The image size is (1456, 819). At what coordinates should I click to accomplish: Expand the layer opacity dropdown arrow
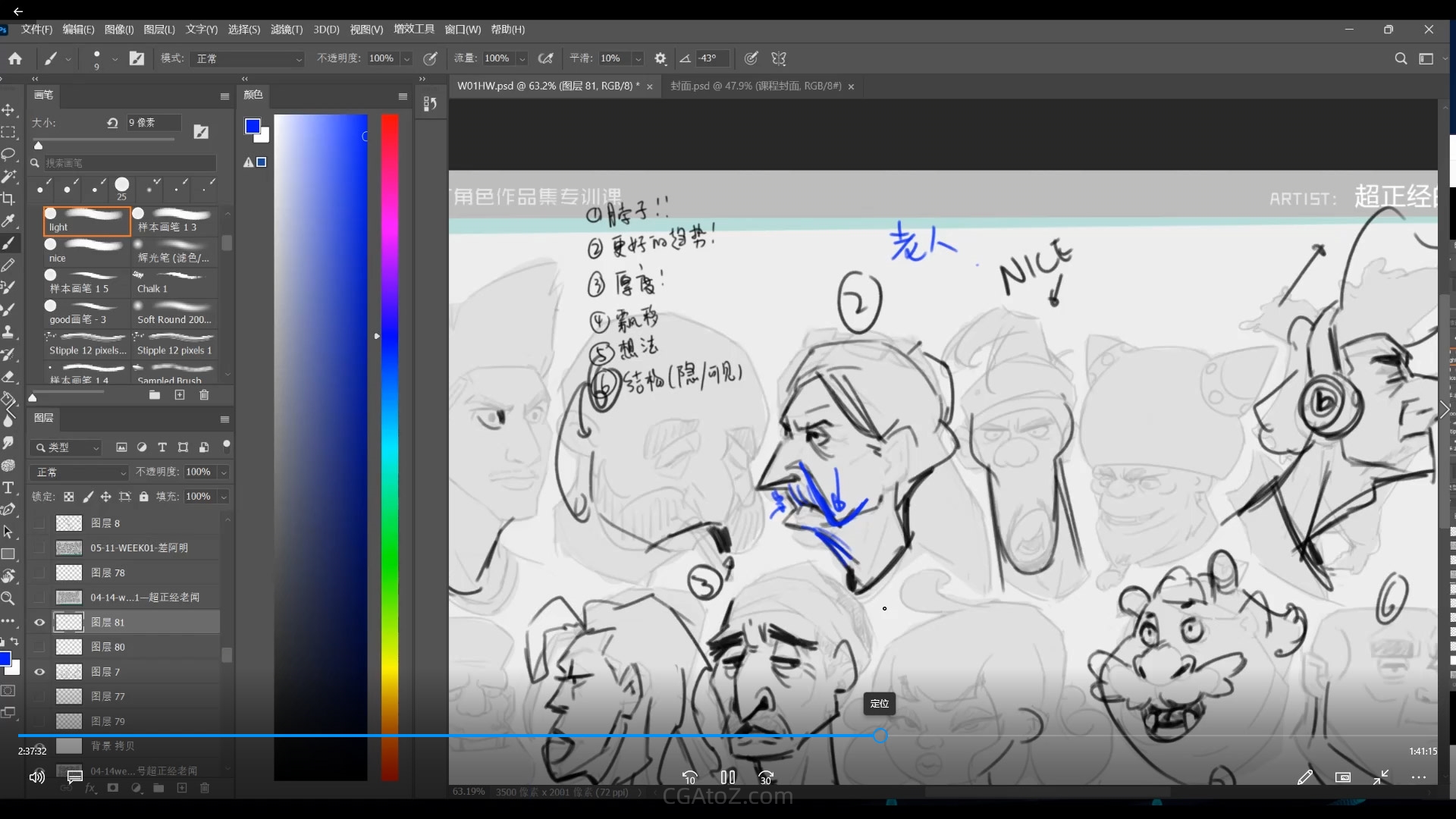(224, 472)
